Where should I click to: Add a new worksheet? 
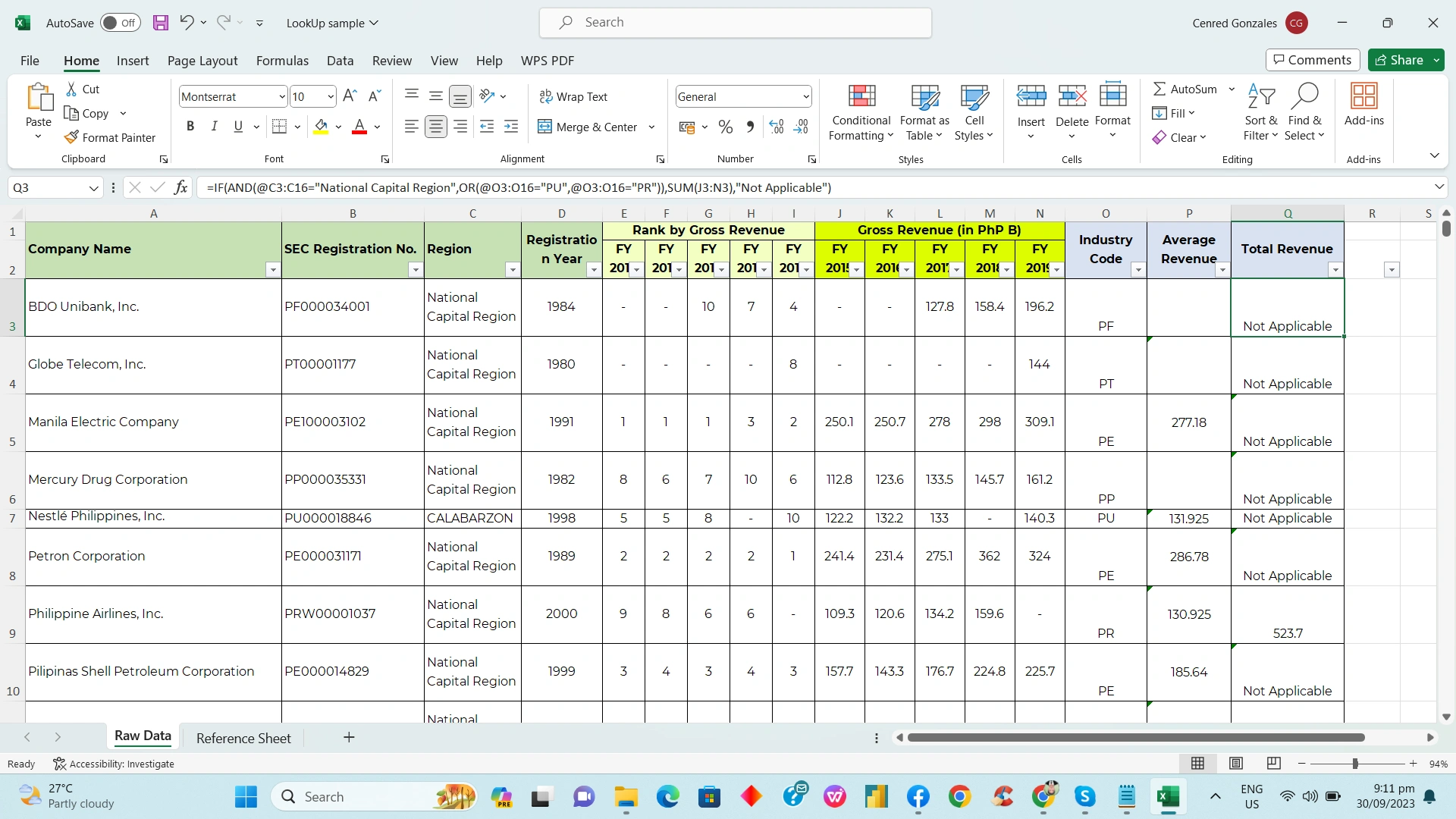(x=348, y=737)
